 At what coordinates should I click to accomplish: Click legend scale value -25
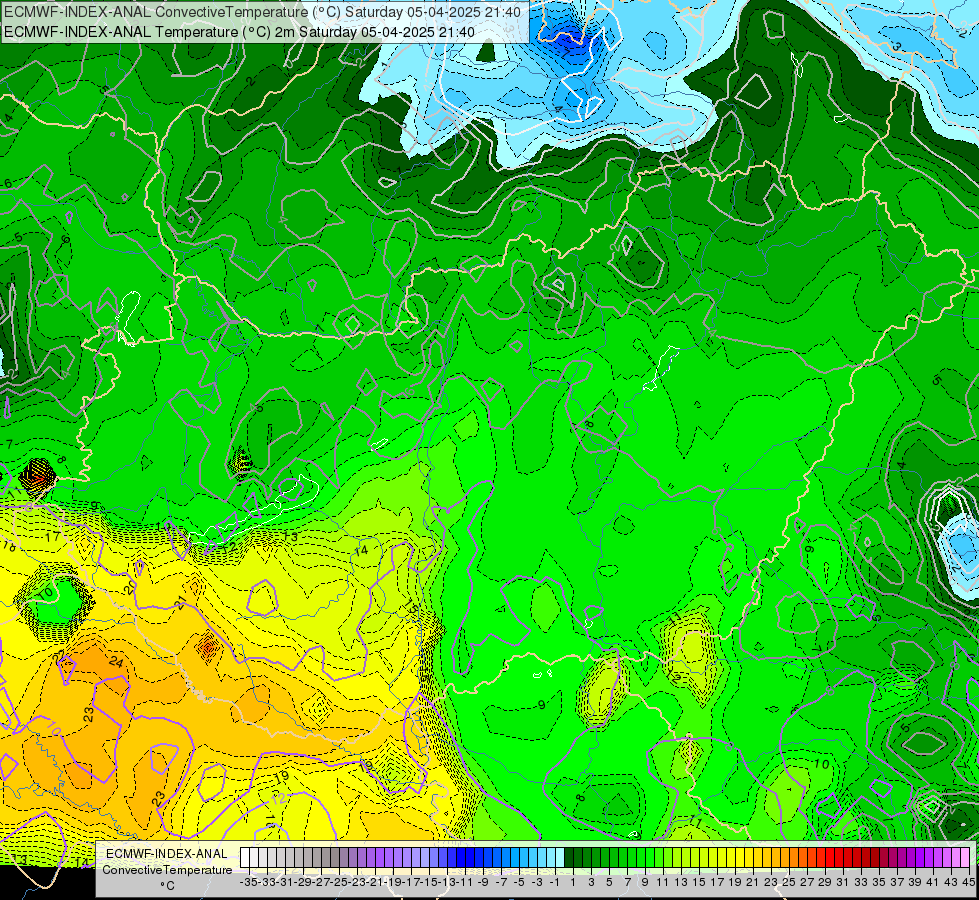point(339,882)
